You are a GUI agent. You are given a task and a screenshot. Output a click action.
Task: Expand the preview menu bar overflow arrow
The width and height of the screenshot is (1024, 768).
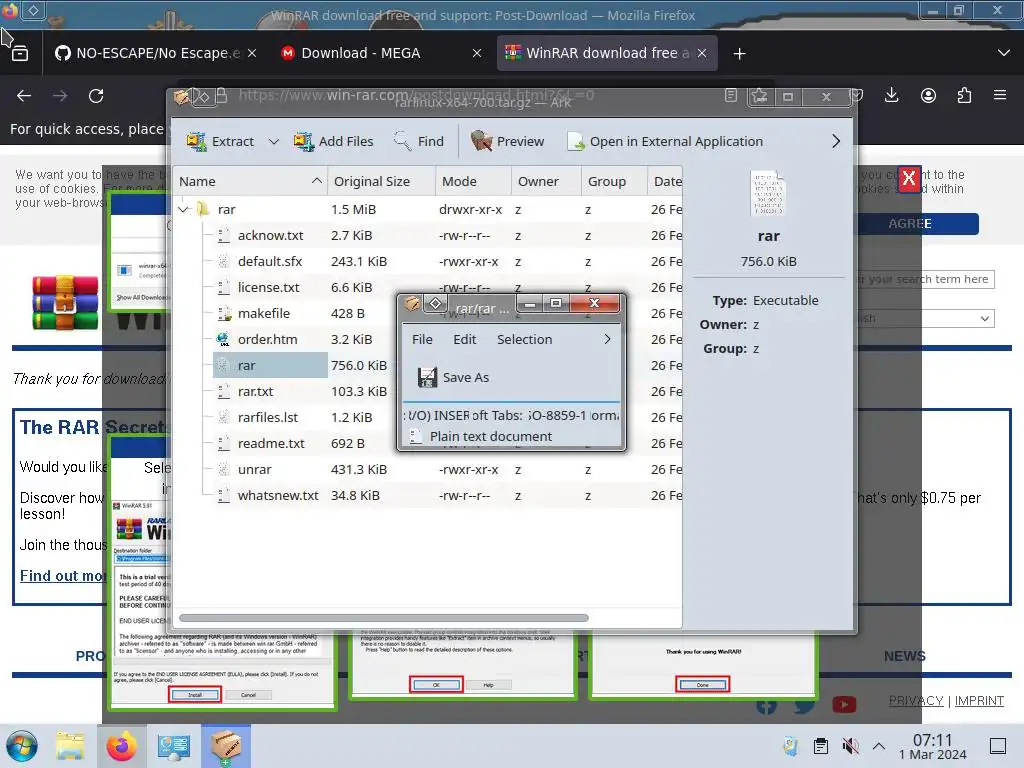(607, 340)
